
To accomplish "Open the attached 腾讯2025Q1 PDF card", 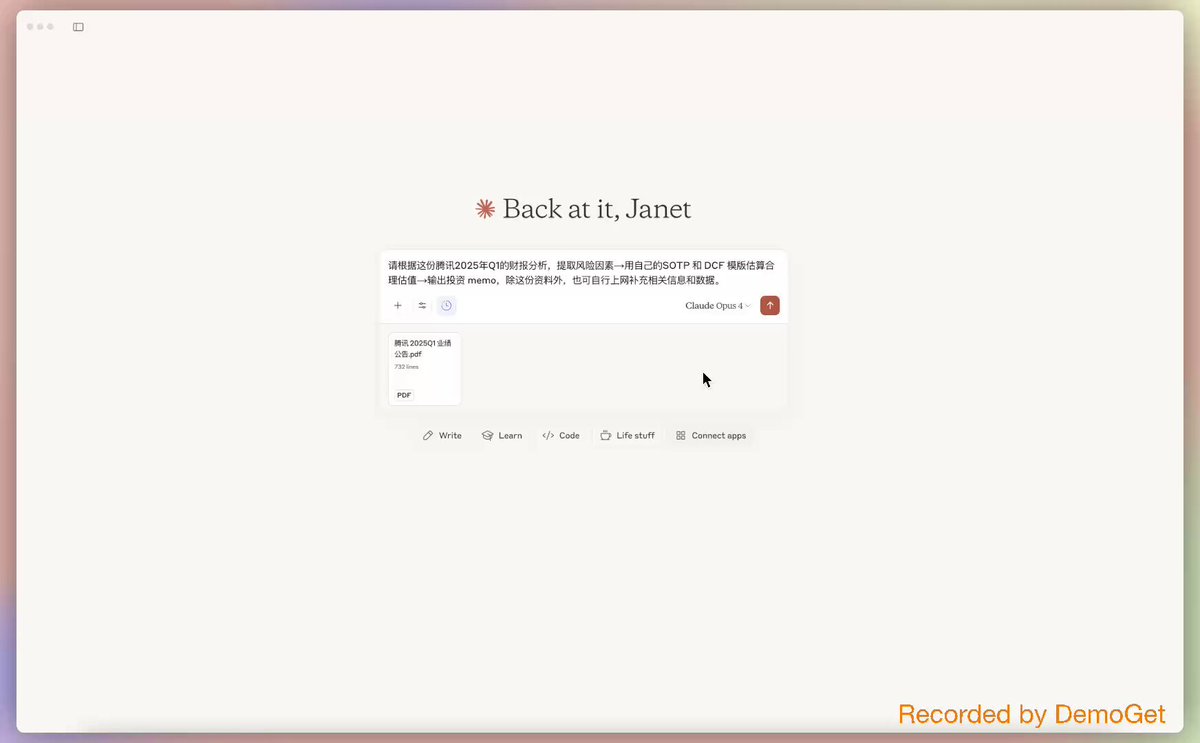I will [x=425, y=369].
